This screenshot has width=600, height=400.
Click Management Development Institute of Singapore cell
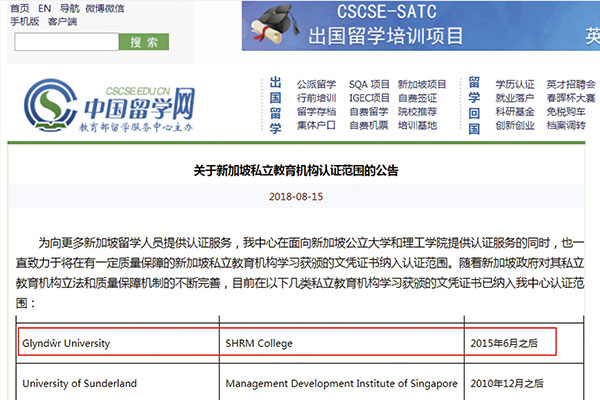pos(341,384)
